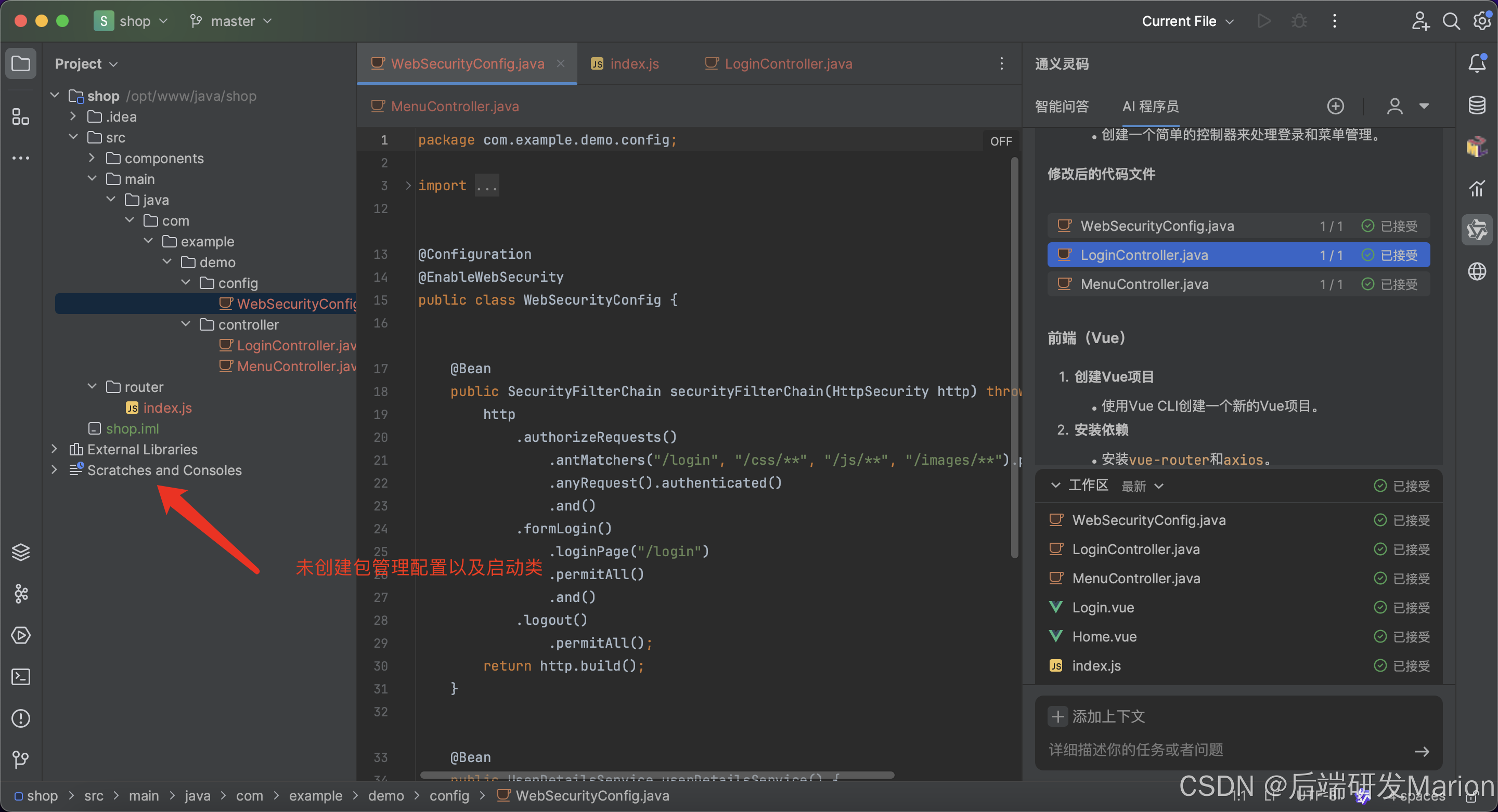Switch to the 智能问答 tab
This screenshot has height=812, width=1498.
1061,107
